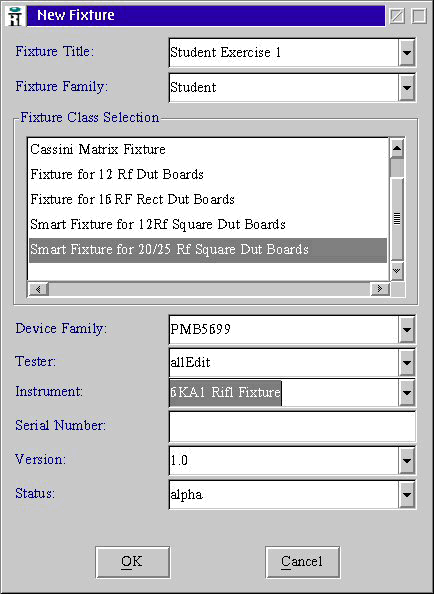Click the horizontal scroll left arrow

coord(38,289)
